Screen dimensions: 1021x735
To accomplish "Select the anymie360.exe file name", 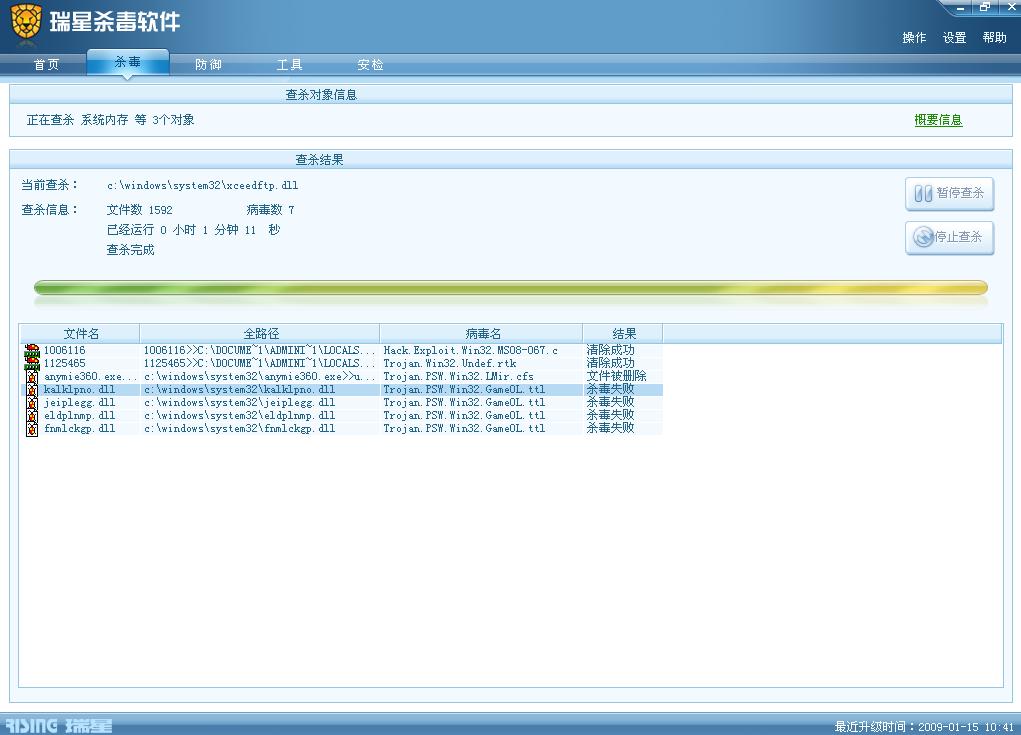I will click(x=90, y=376).
